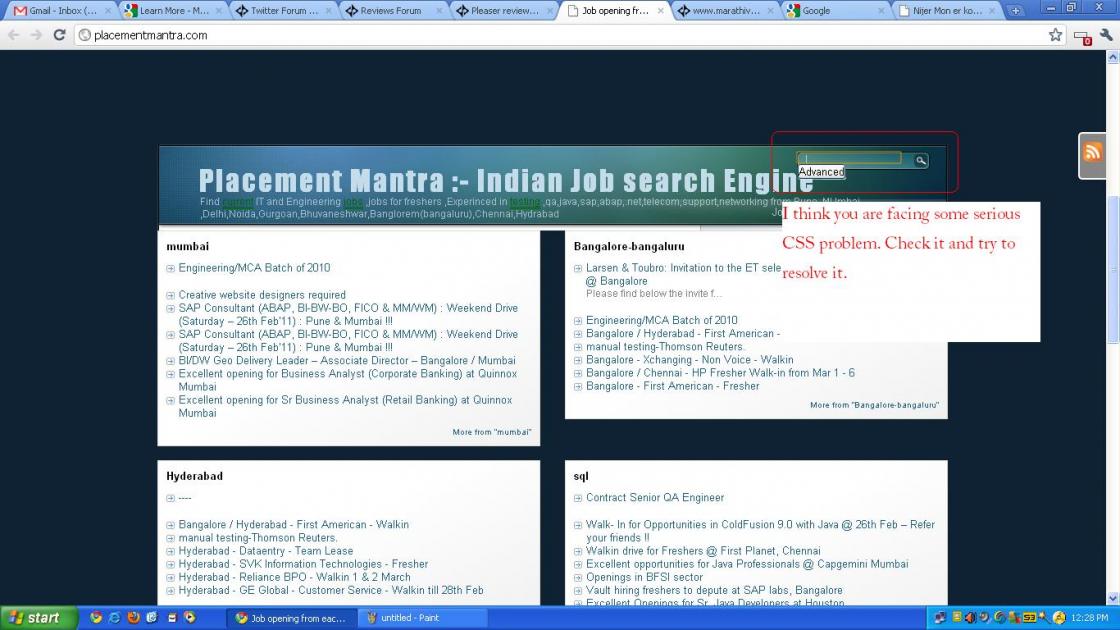This screenshot has height=630, width=1120.
Task: Switch to the Gmail - Inbox tab
Action: pos(63,11)
